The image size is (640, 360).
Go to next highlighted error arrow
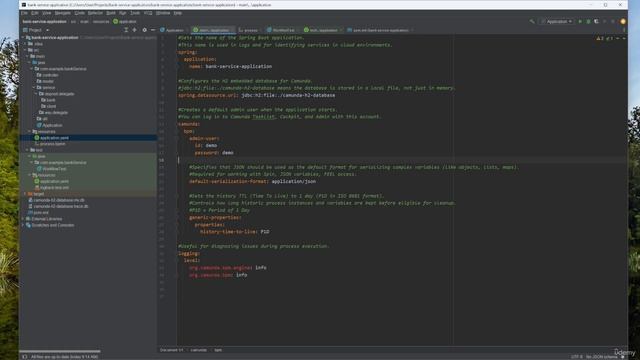coord(623,38)
